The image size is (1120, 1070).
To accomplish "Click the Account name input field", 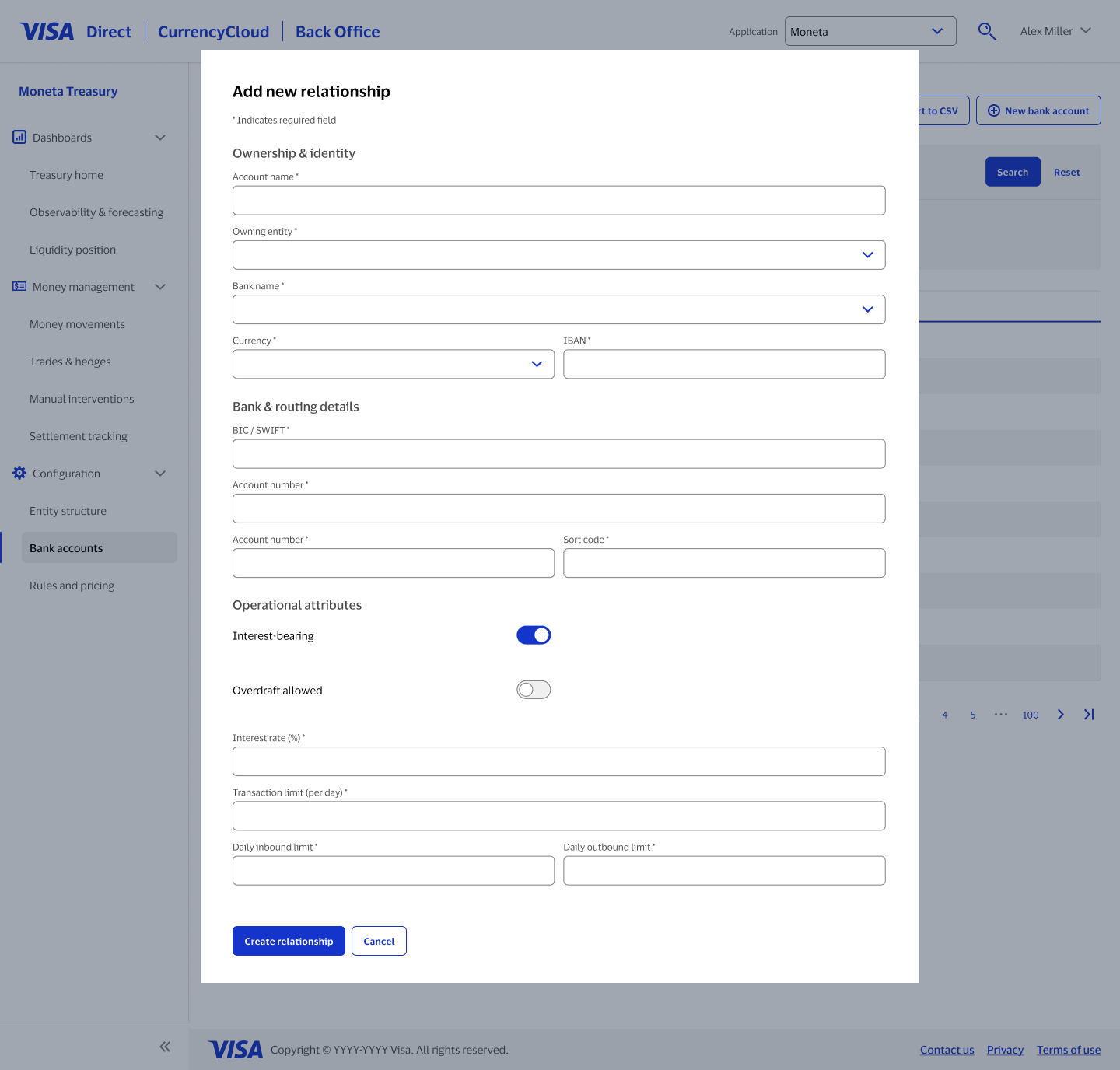I will pos(558,201).
